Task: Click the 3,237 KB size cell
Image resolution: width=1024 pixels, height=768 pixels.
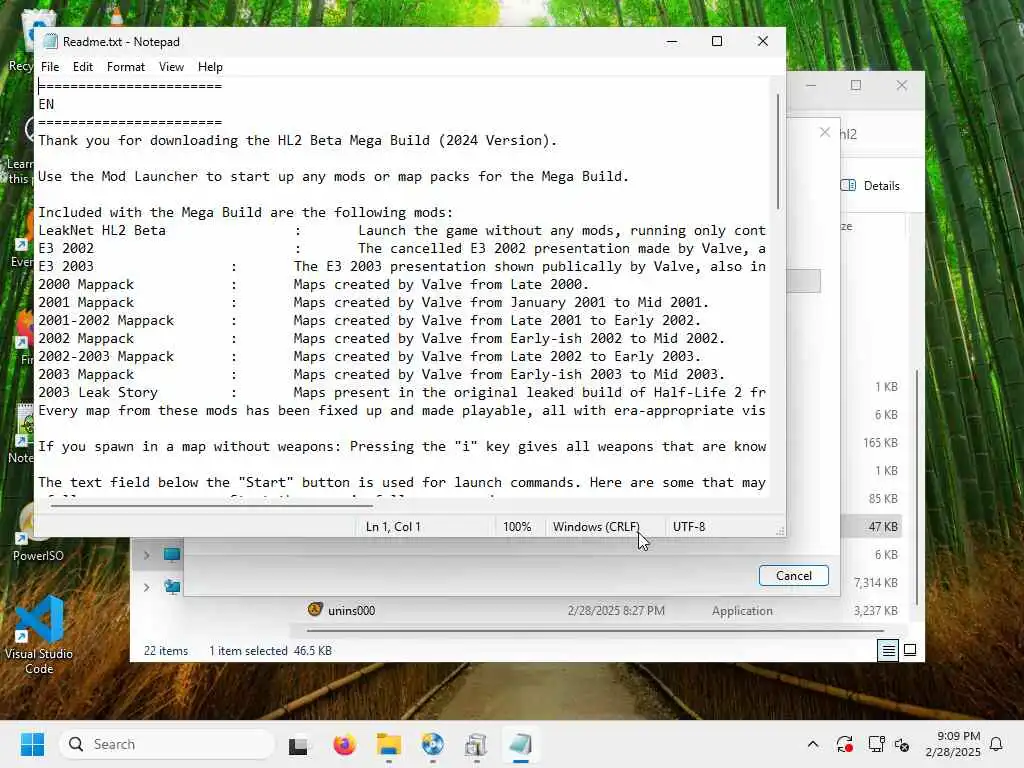Action: pyautogui.click(x=876, y=611)
